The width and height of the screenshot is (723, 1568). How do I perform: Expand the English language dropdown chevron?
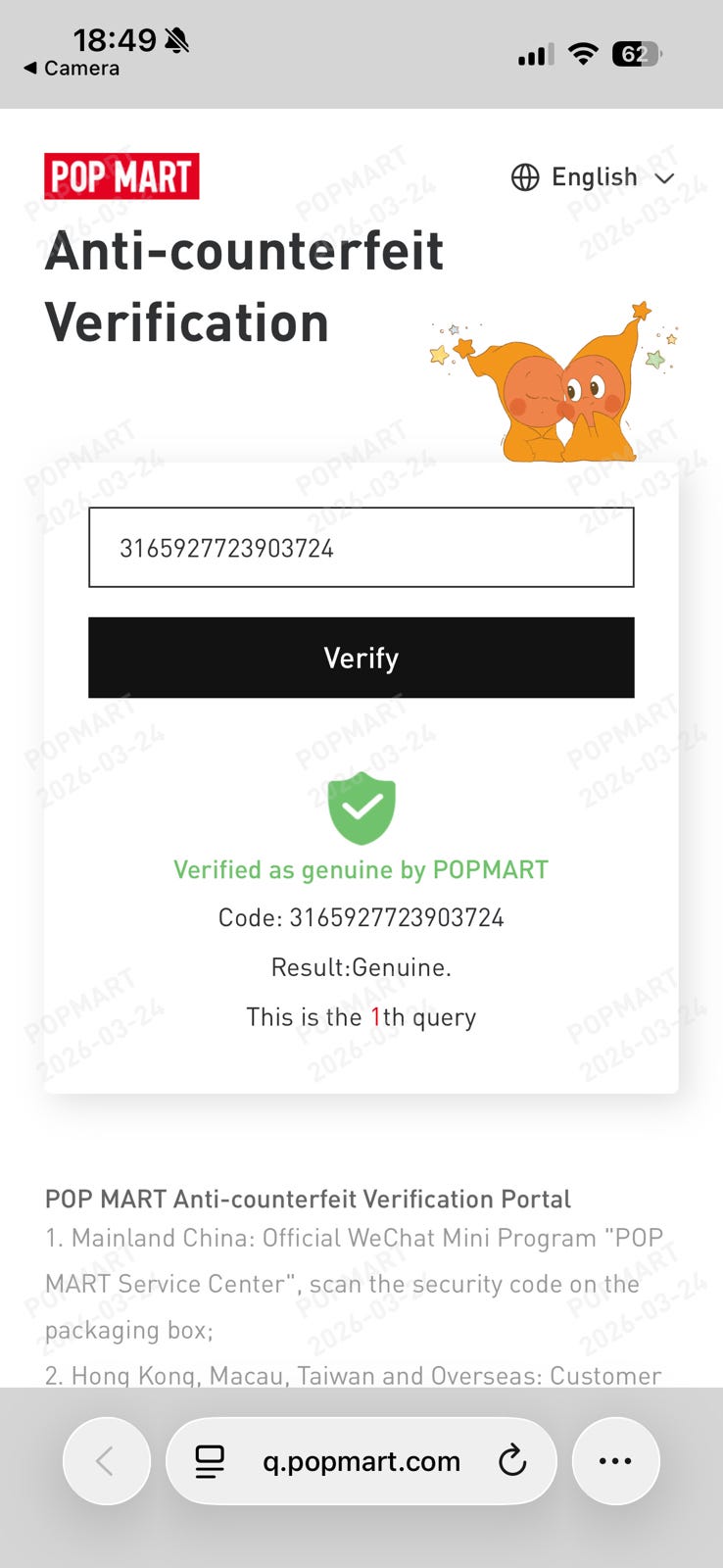664,178
